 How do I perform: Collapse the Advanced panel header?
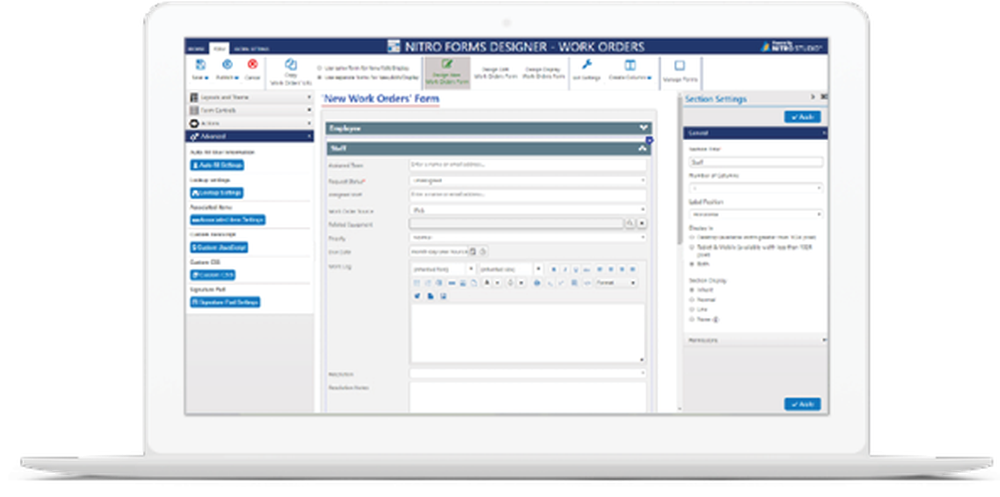point(249,136)
